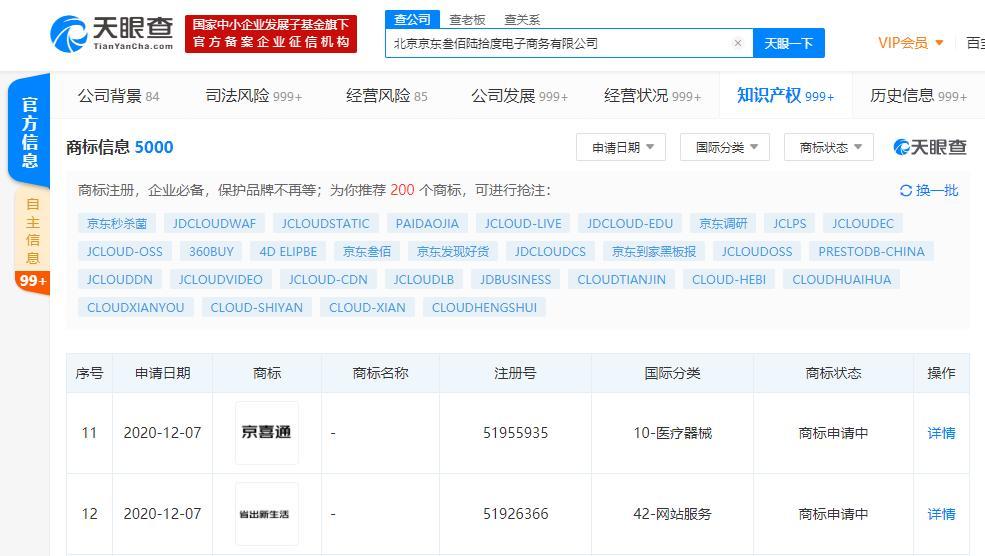Select the JCLOUDOSS trademark tag

pyautogui.click(x=757, y=251)
